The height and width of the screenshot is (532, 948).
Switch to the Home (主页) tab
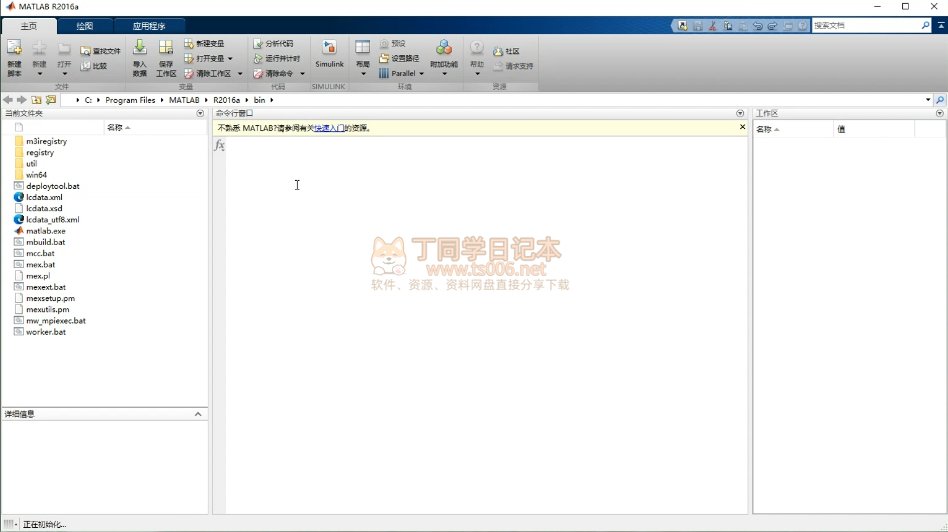coord(28,26)
